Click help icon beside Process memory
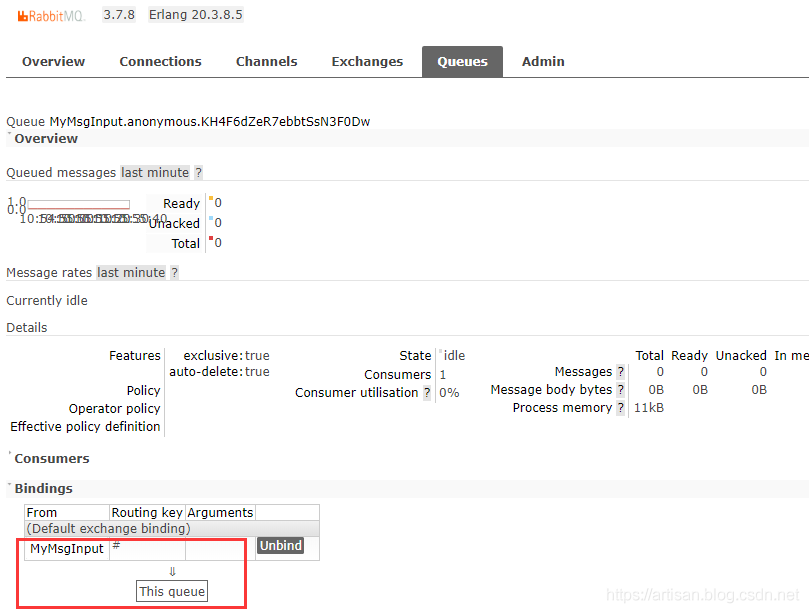This screenshot has width=809, height=613. pos(621,408)
